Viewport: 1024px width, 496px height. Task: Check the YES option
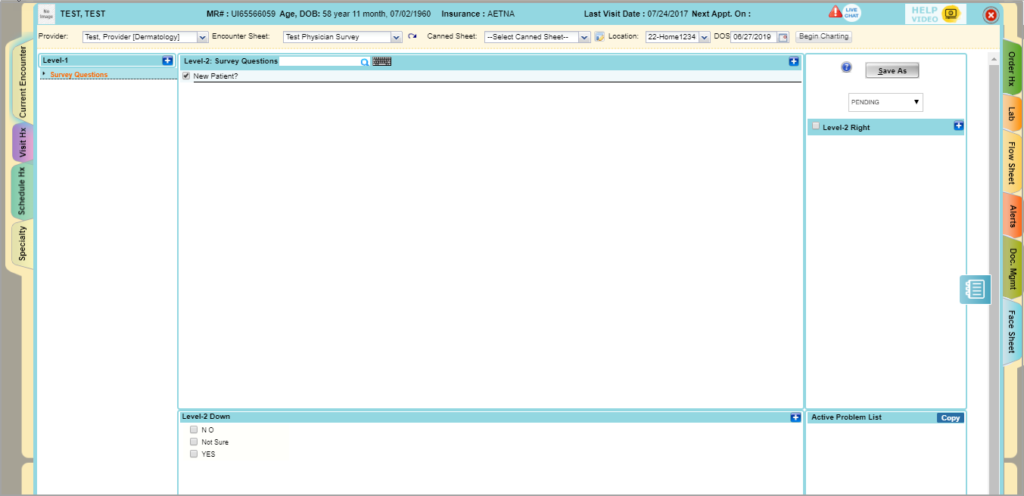pyautogui.click(x=194, y=453)
